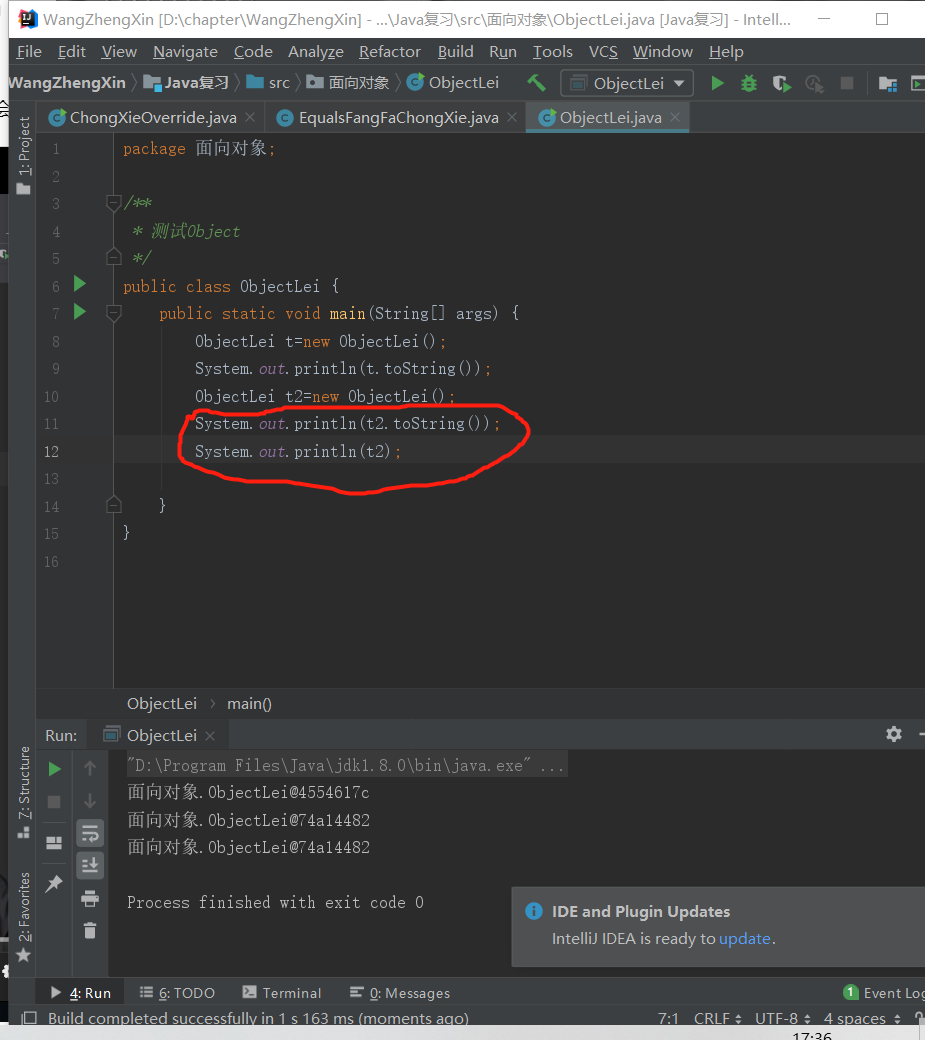Screen dimensions: 925x1040
Task: Click 7:1 caret position in status bar
Action: click(x=668, y=1018)
